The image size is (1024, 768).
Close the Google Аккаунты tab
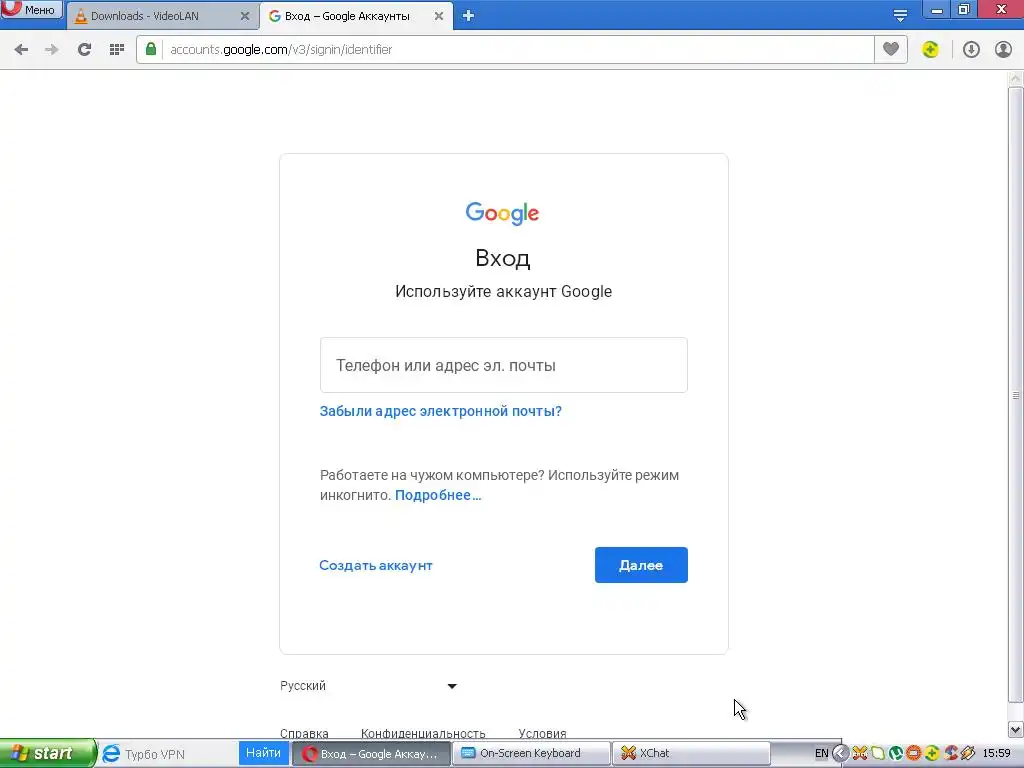coord(439,16)
